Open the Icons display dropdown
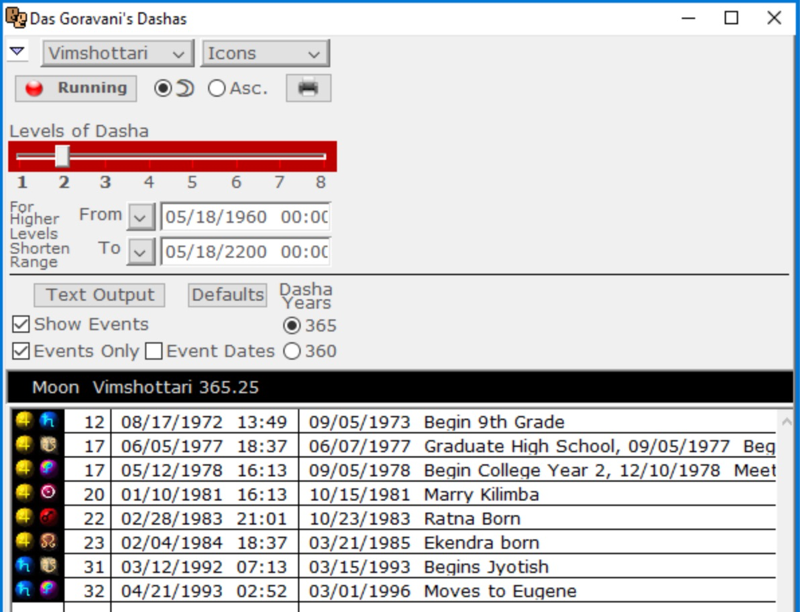The height and width of the screenshot is (612, 800). tap(265, 54)
